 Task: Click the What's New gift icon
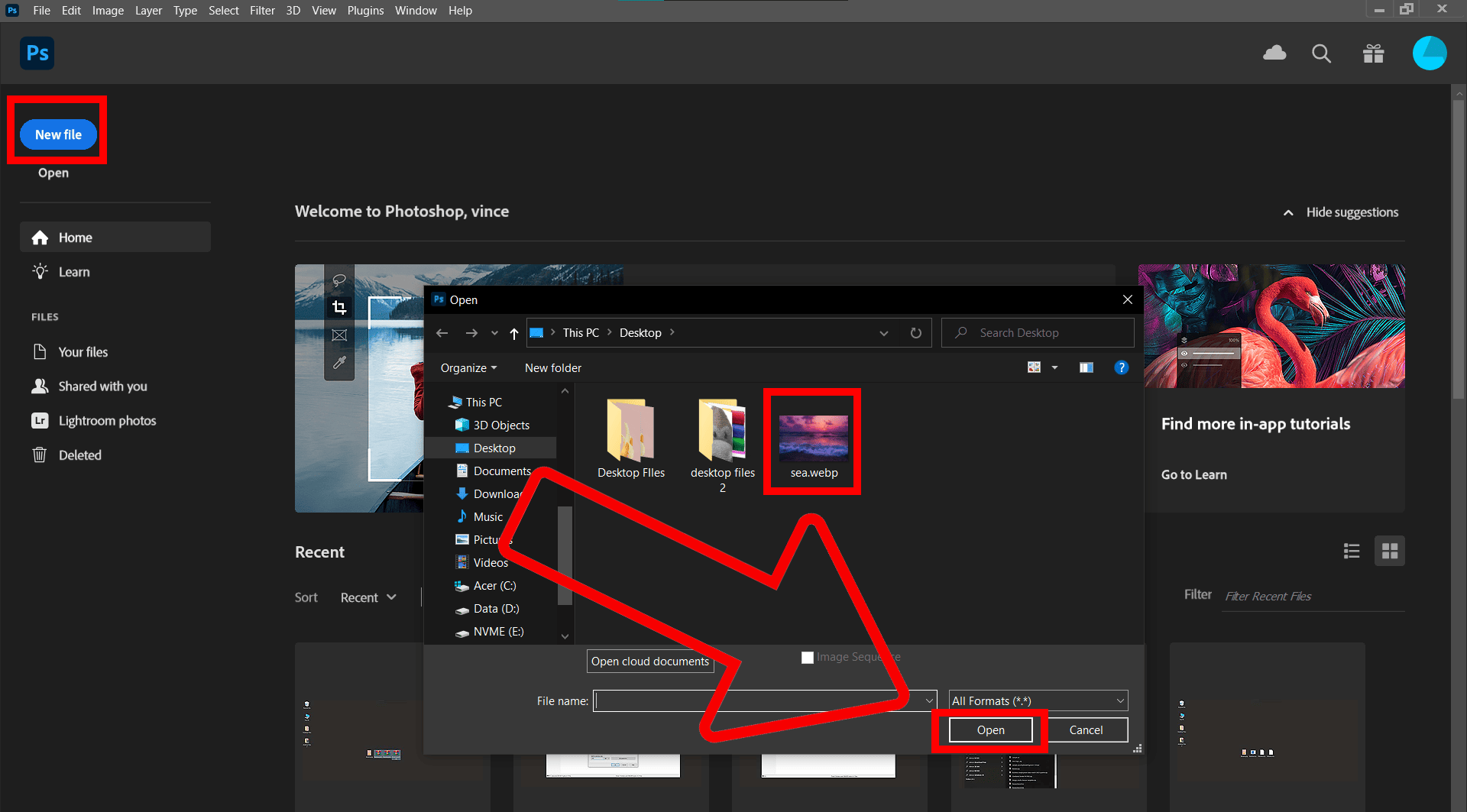(1373, 53)
